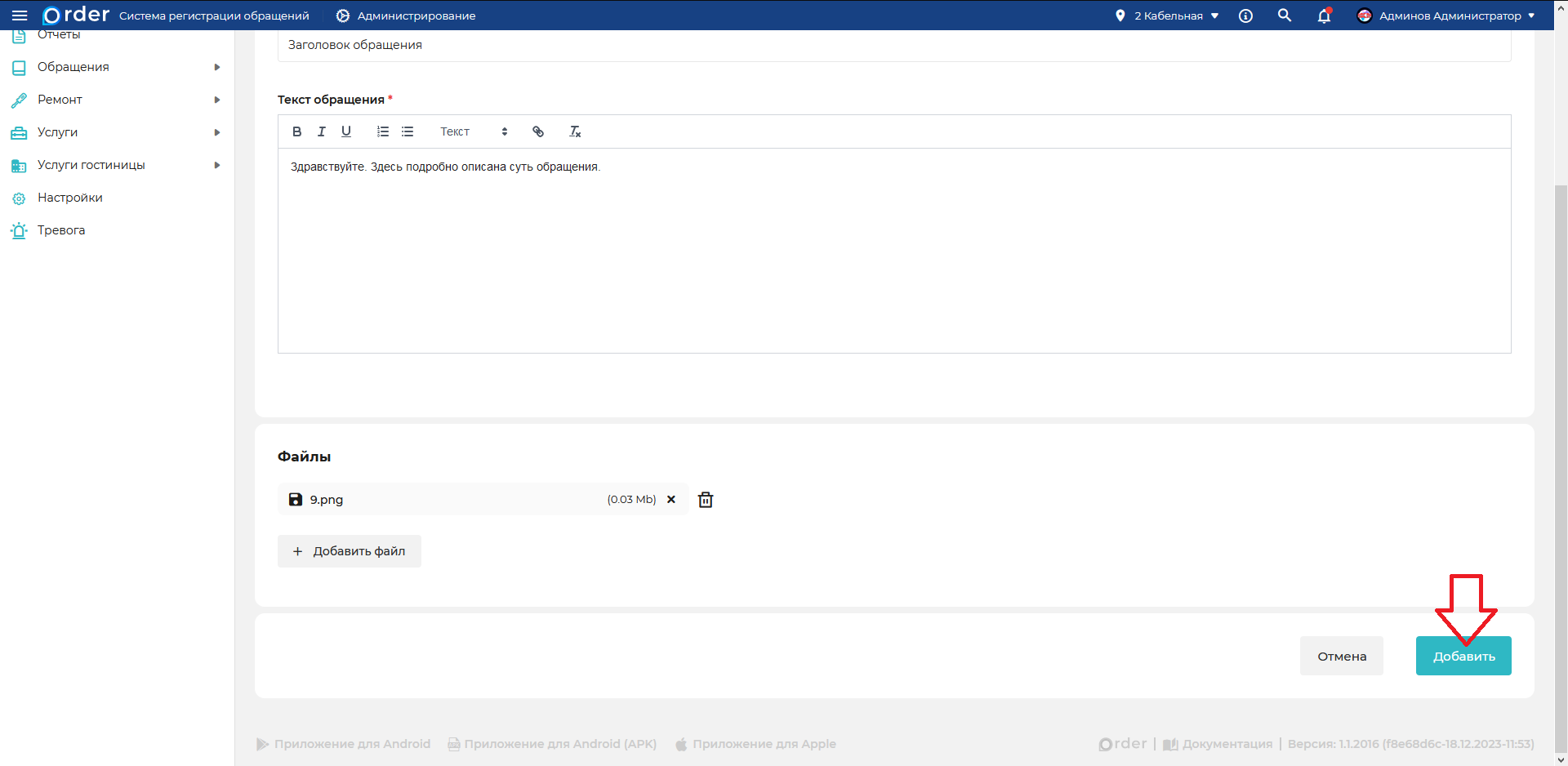1568x766 pixels.
Task: Open the Администрирование menu
Action: pyautogui.click(x=406, y=16)
